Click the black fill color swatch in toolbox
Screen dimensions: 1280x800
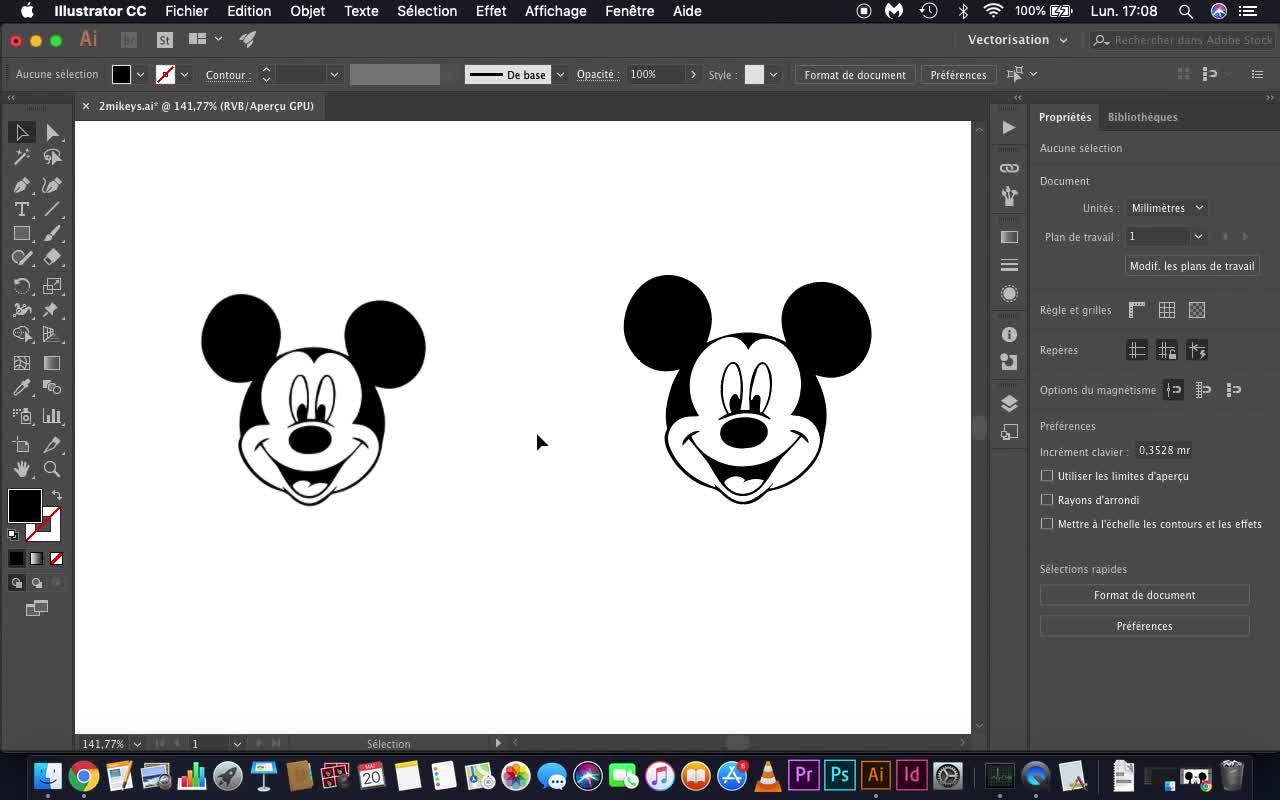(x=23, y=505)
